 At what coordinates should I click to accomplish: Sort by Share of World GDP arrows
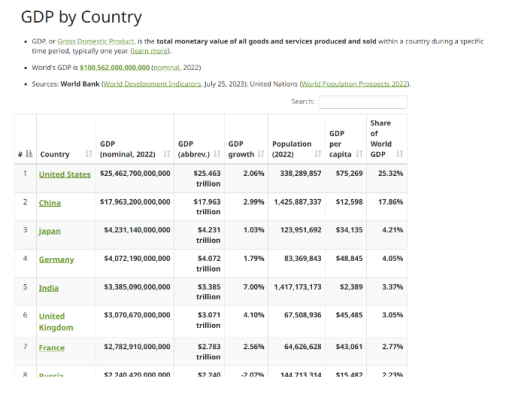tap(400, 154)
